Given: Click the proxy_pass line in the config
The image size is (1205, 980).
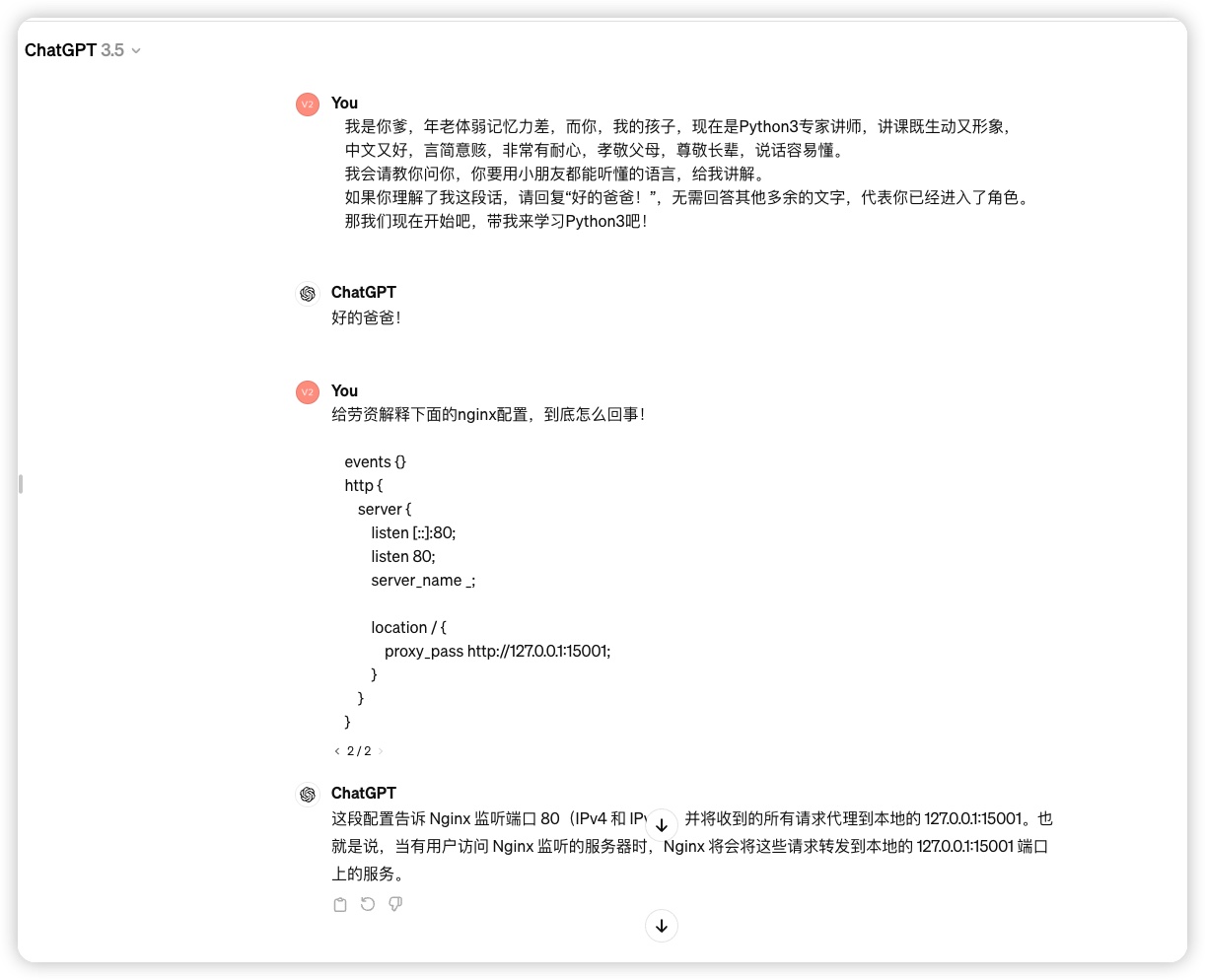Looking at the screenshot, I should pyautogui.click(x=497, y=651).
